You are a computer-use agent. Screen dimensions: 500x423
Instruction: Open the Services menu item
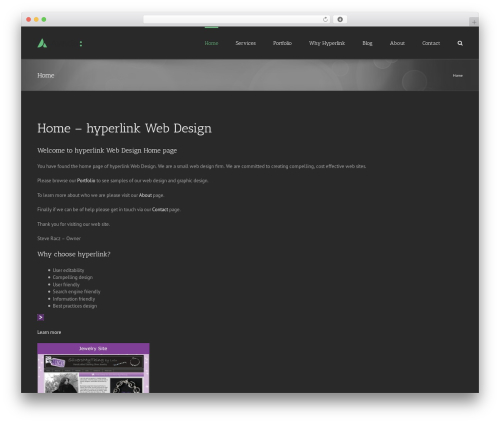[x=246, y=43]
